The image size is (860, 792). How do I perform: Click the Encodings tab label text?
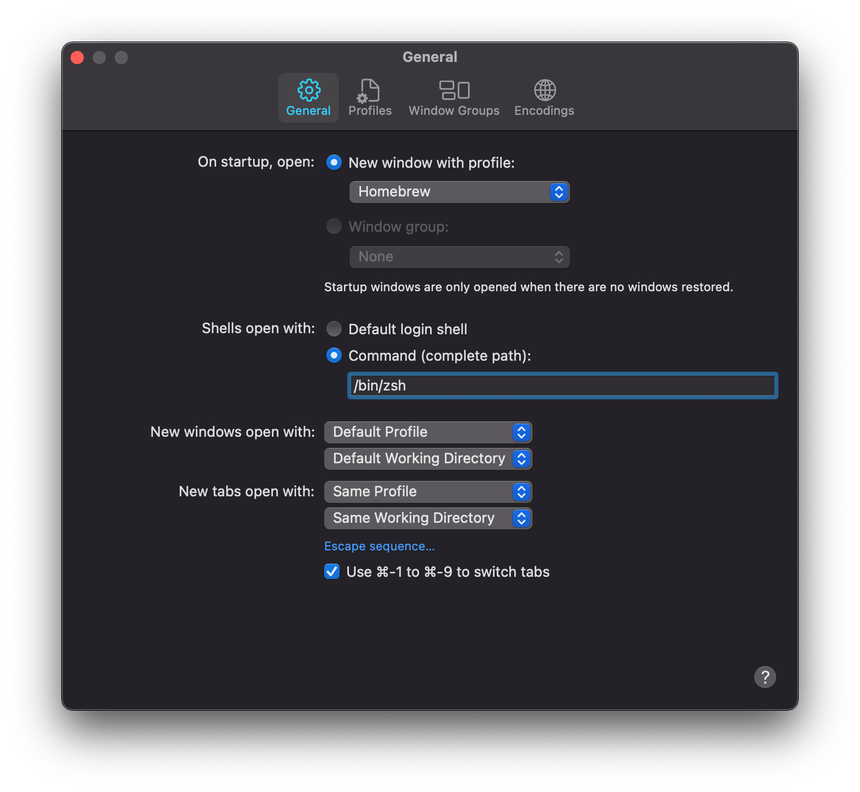(x=544, y=111)
